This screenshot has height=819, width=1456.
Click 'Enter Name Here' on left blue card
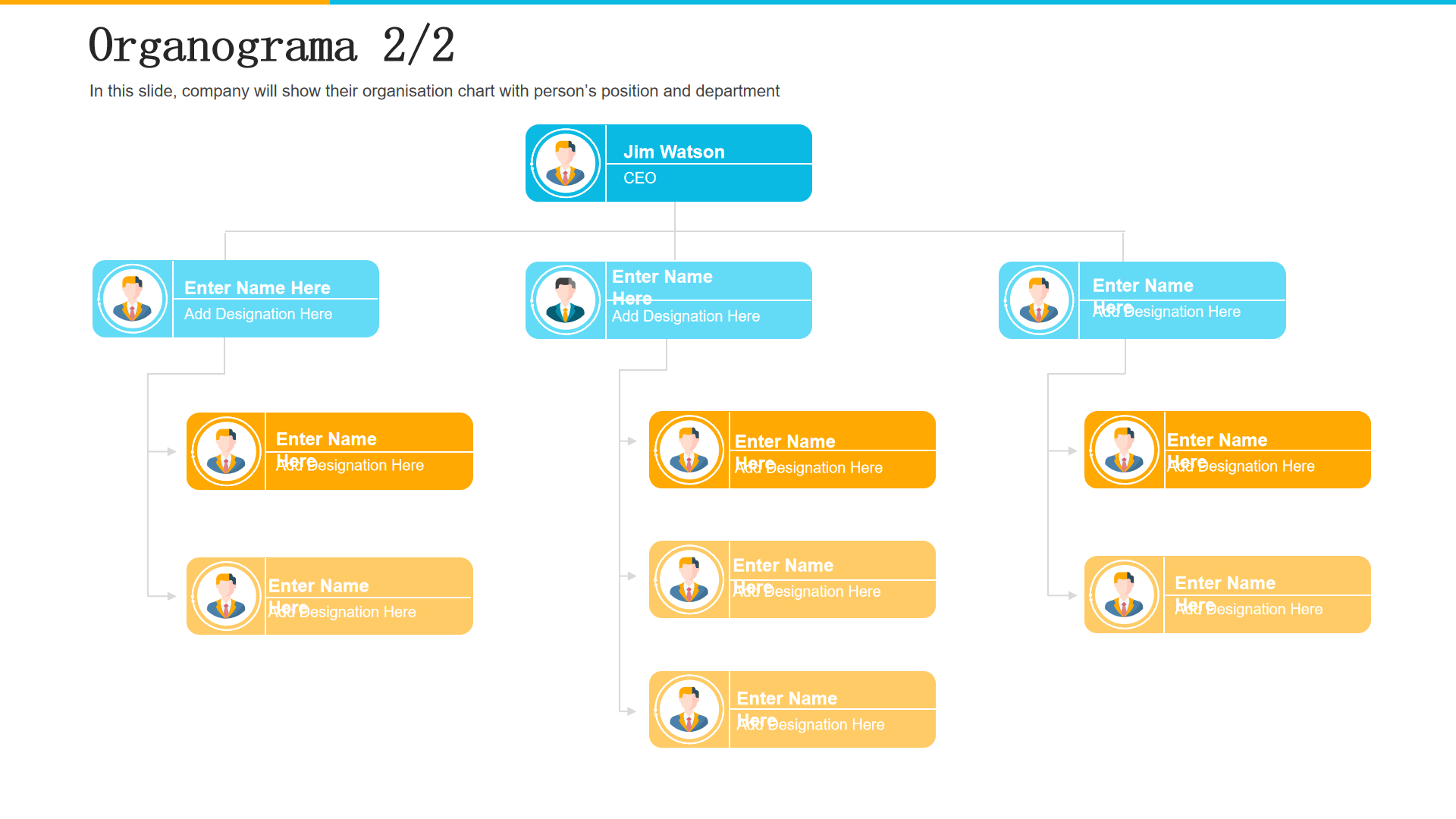point(257,288)
